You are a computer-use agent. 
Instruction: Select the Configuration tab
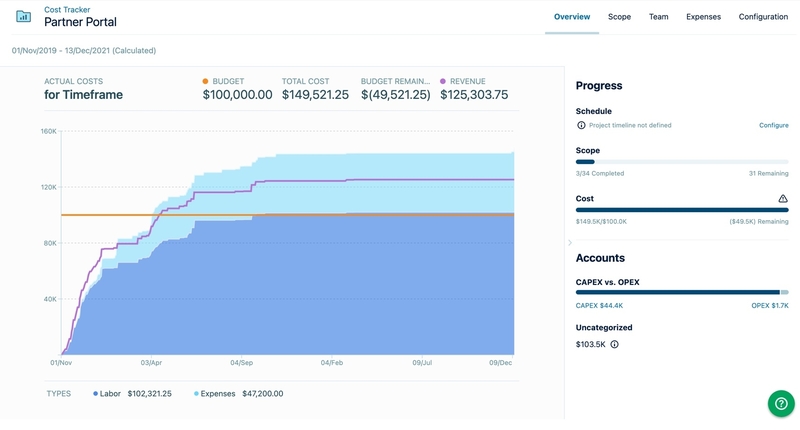coord(763,17)
